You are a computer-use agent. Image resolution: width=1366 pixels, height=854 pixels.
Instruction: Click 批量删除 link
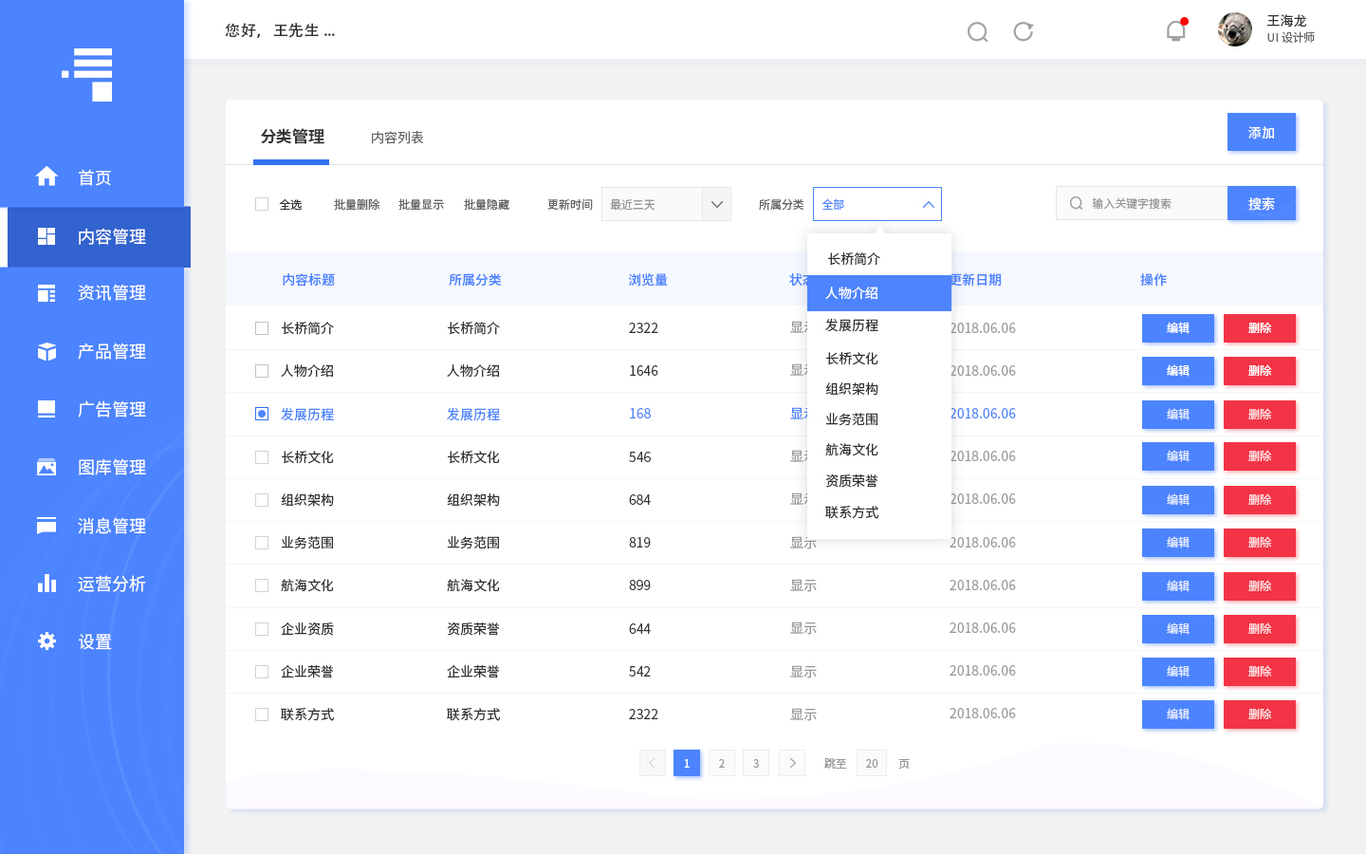pyautogui.click(x=357, y=204)
